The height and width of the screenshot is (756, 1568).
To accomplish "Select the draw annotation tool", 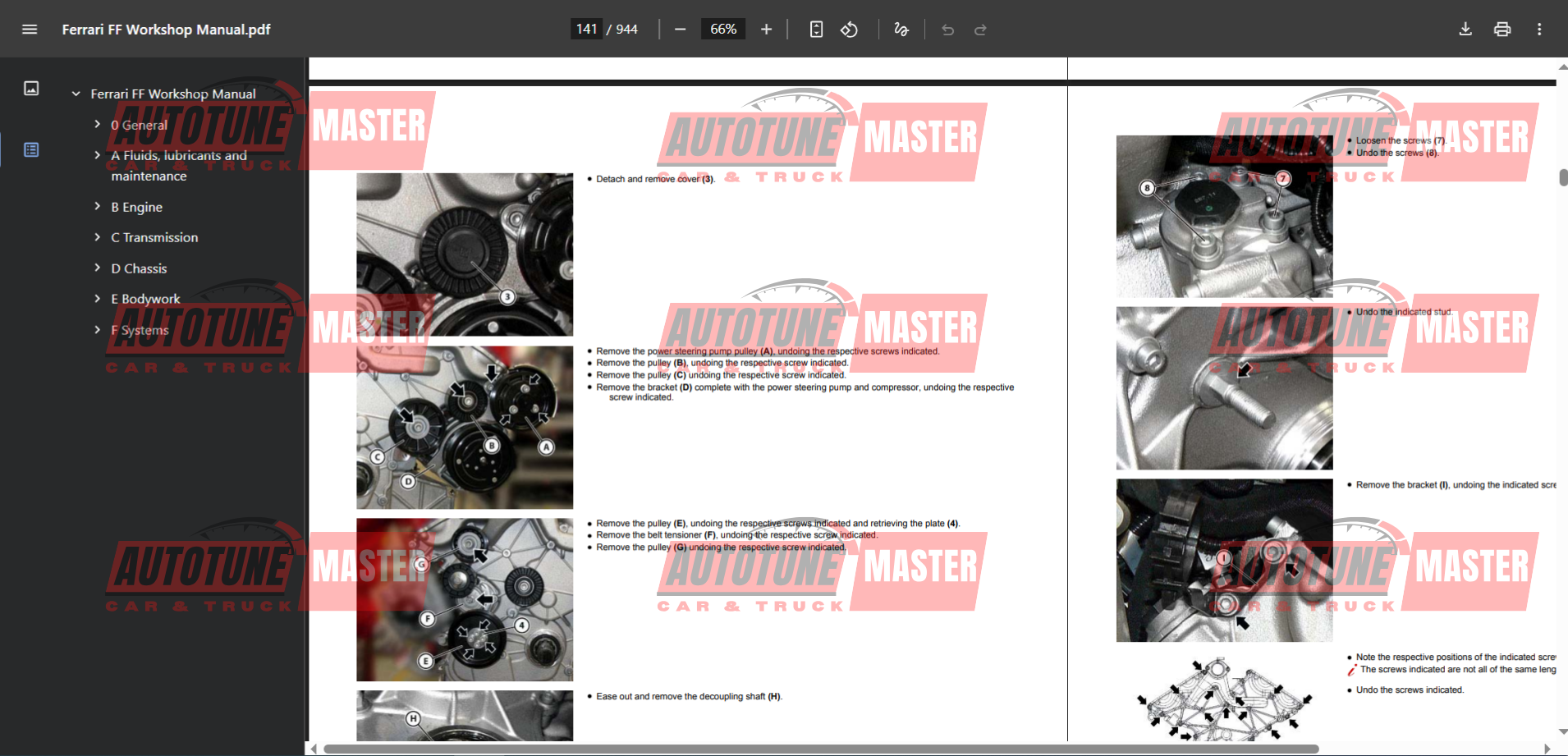I will tap(901, 30).
